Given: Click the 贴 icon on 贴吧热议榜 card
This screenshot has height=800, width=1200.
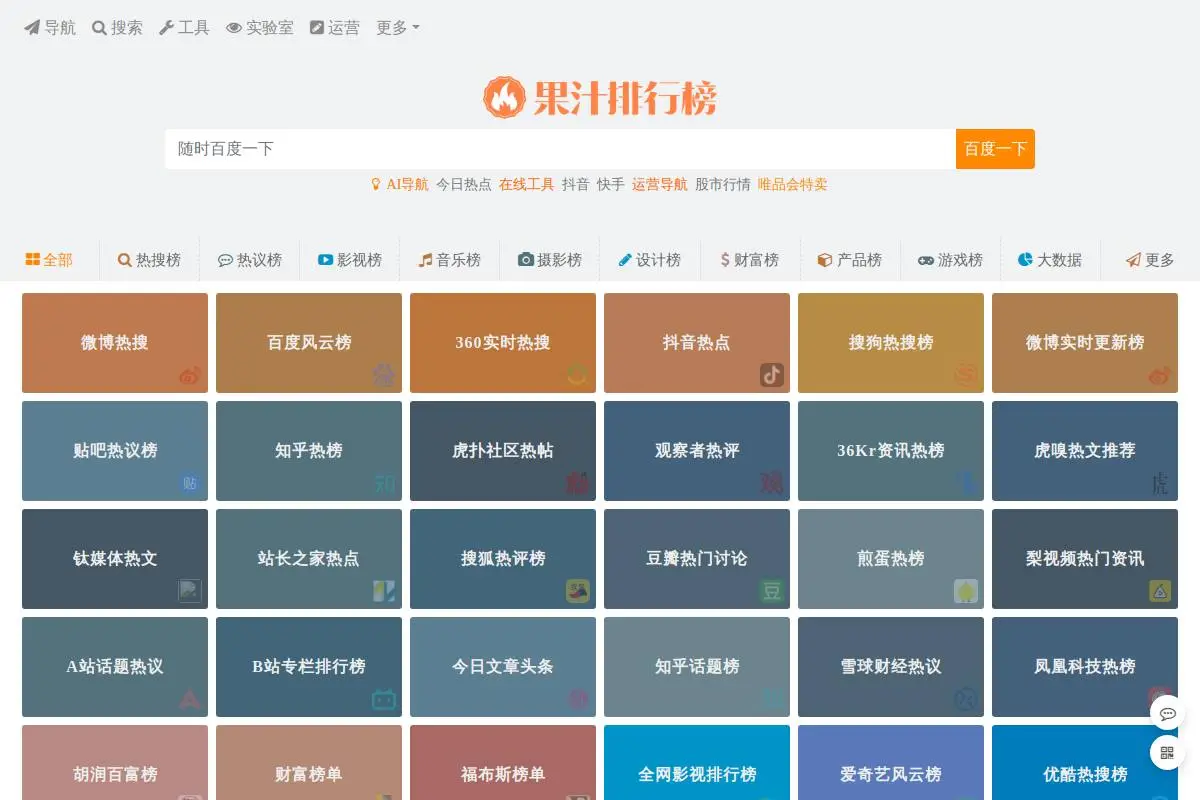Looking at the screenshot, I should point(190,483).
